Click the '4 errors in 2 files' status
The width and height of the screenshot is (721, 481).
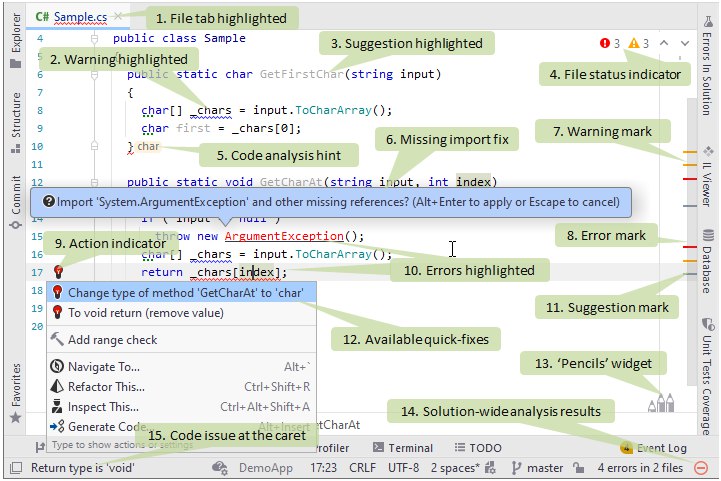[640, 468]
